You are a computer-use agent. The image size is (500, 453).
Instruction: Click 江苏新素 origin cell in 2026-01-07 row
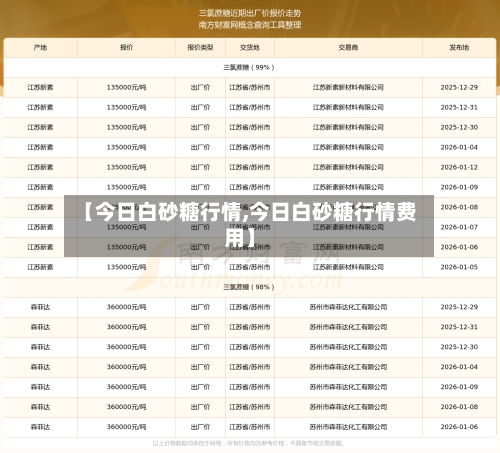[40, 227]
